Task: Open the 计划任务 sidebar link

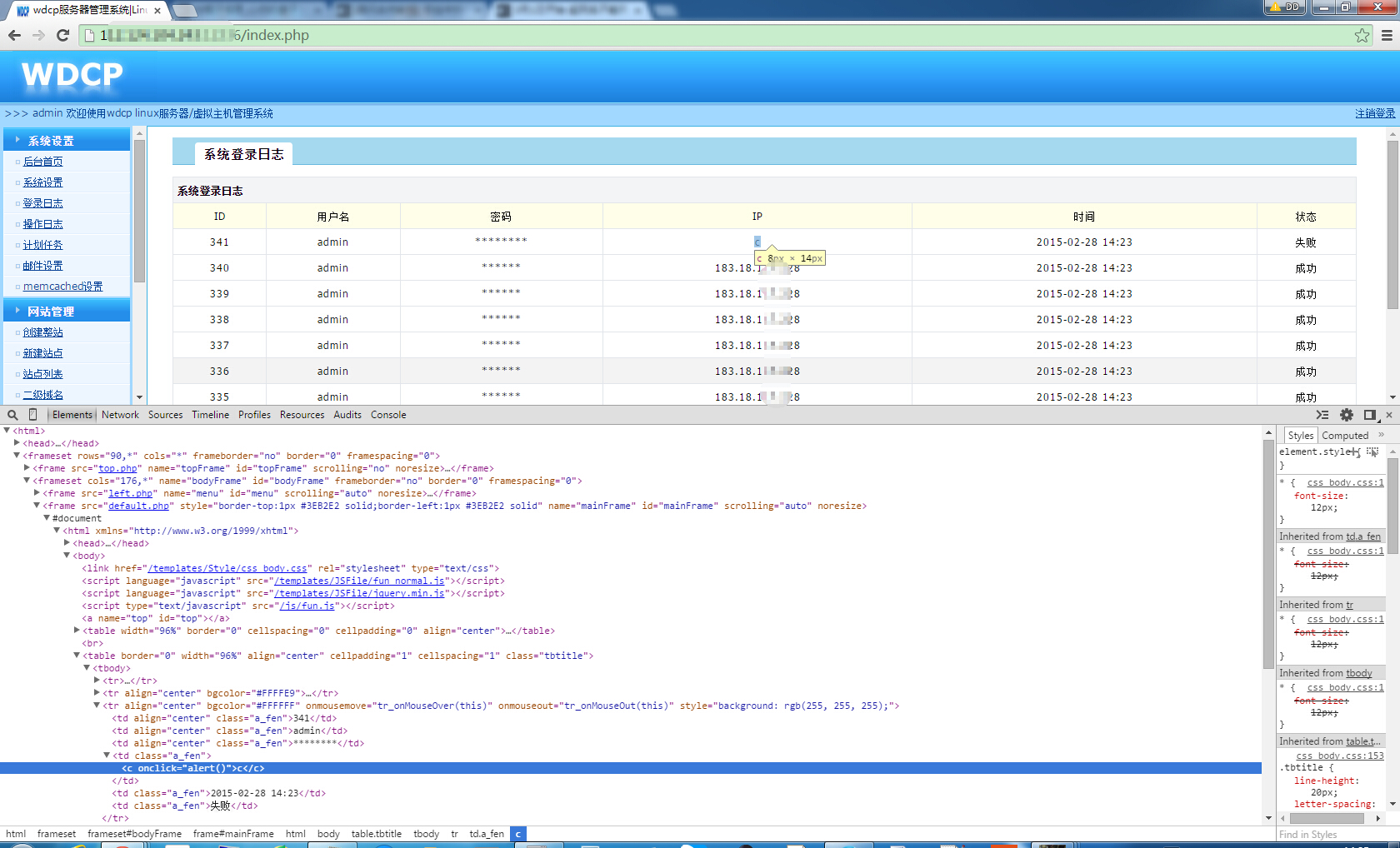Action: pyautogui.click(x=42, y=245)
